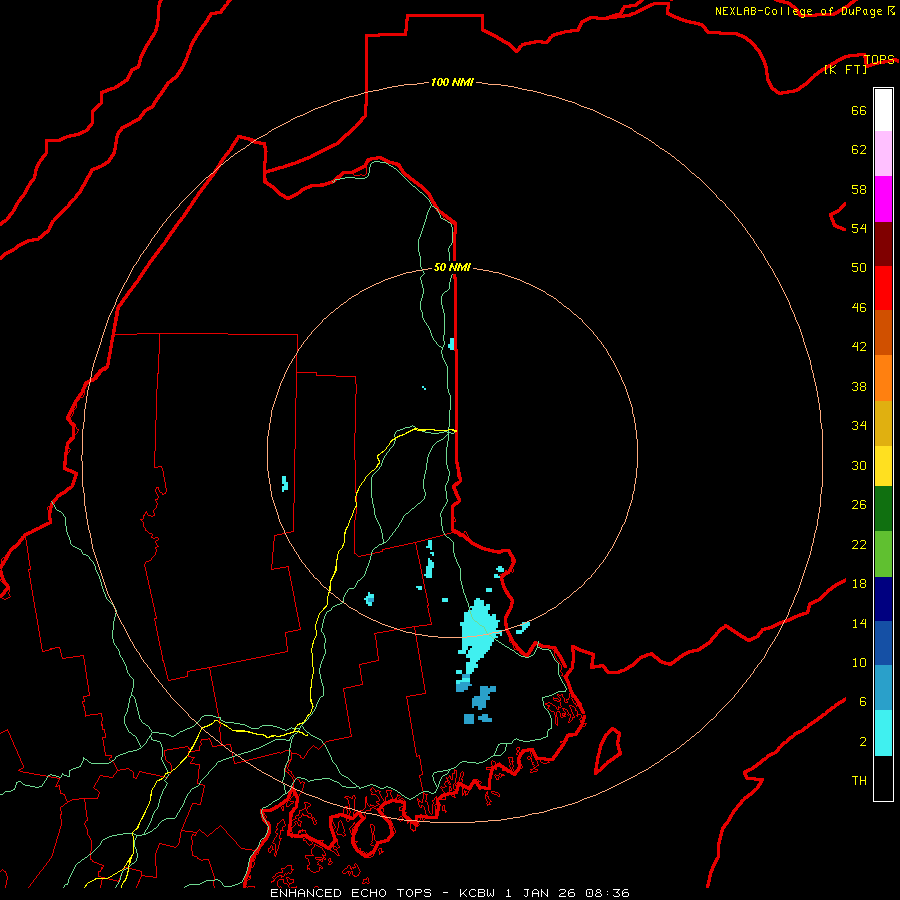This screenshot has width=900, height=900.
Task: Select the white color swatch in the legend
Action: coord(883,110)
